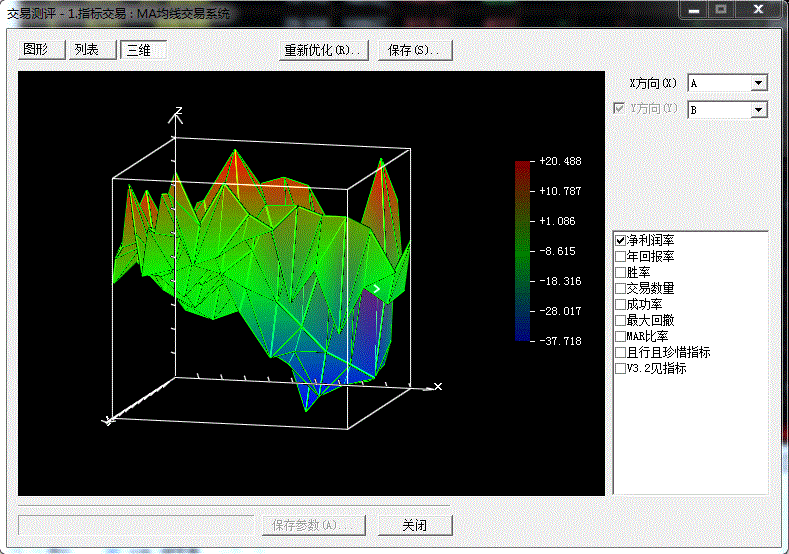Tick the 胜率 checkbox
The width and height of the screenshot is (789, 554).
(x=620, y=273)
